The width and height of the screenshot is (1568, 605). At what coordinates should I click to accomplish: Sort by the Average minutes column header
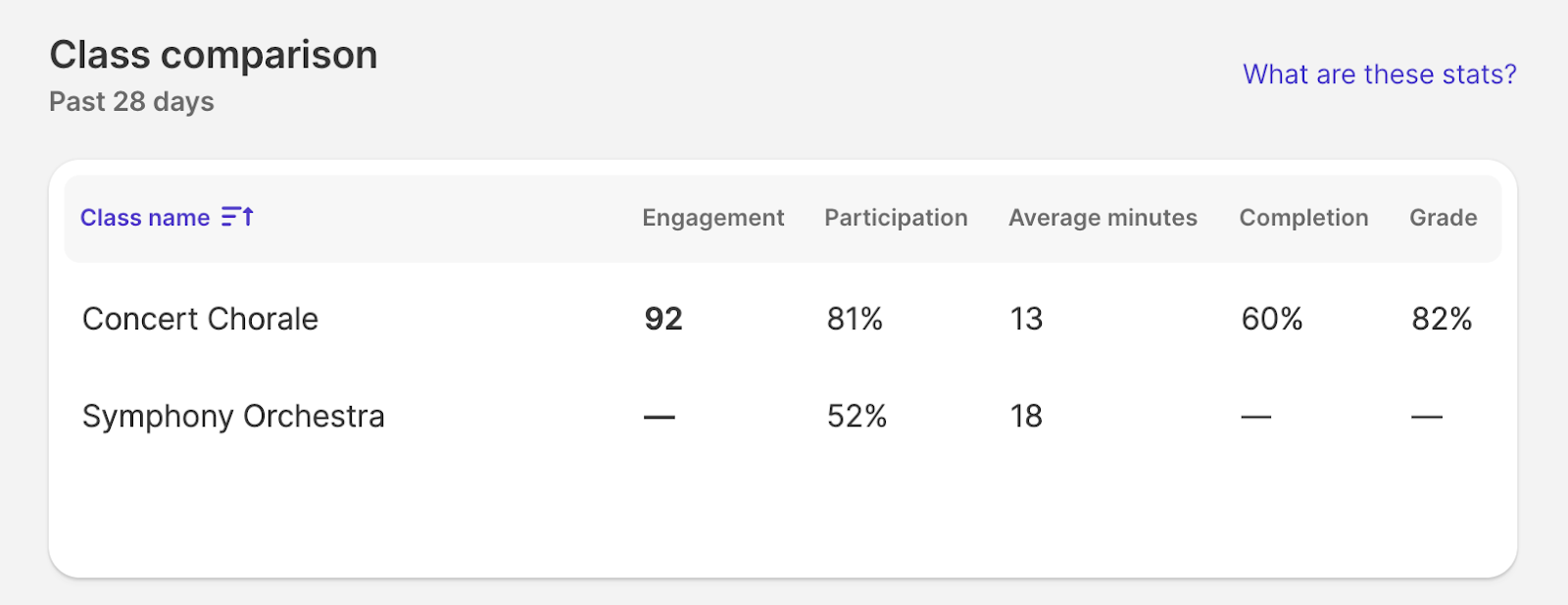pyautogui.click(x=1102, y=218)
